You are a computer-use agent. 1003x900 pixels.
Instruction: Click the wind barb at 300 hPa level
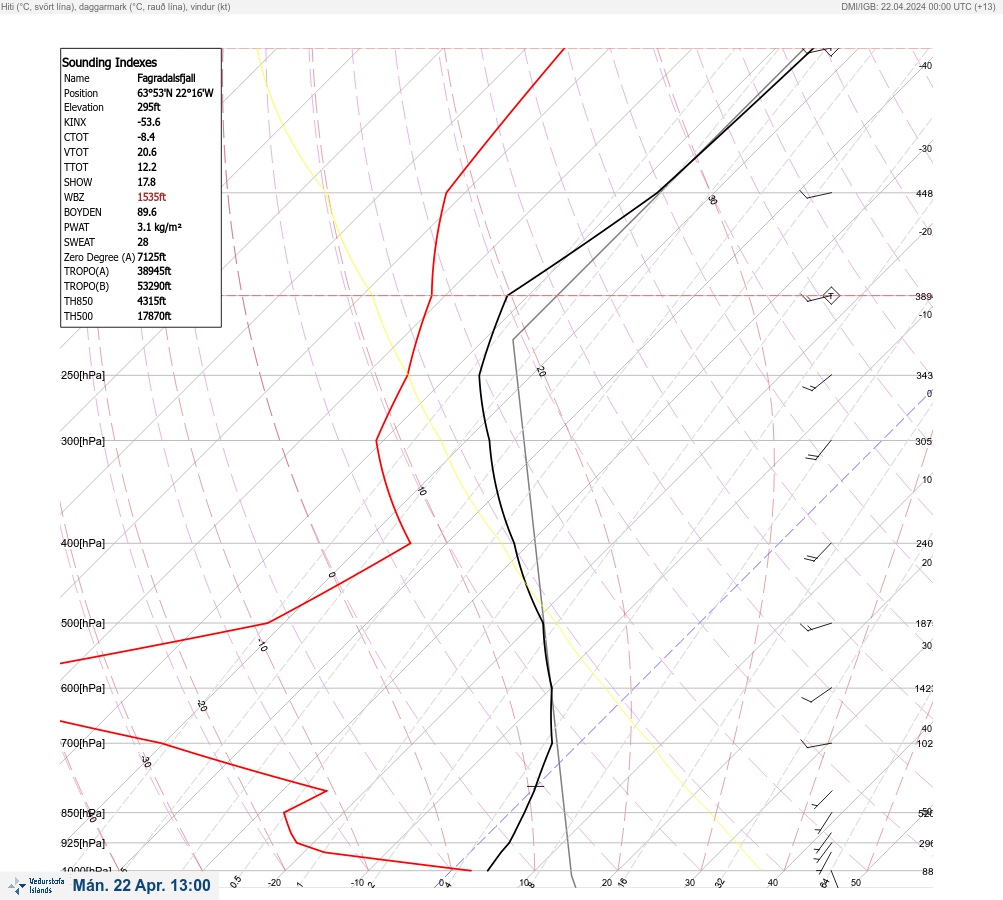pyautogui.click(x=818, y=450)
